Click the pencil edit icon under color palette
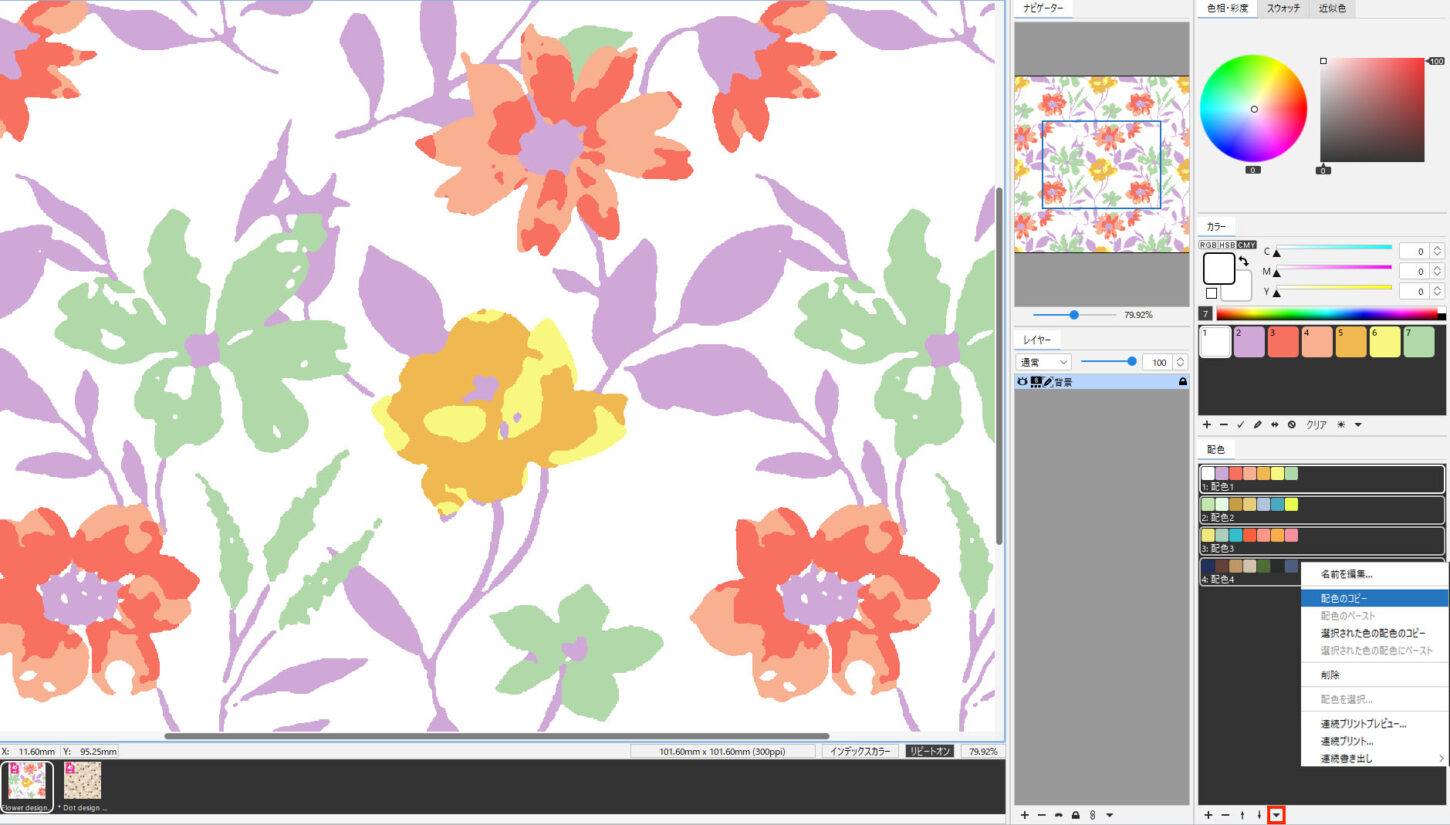 (x=1257, y=425)
